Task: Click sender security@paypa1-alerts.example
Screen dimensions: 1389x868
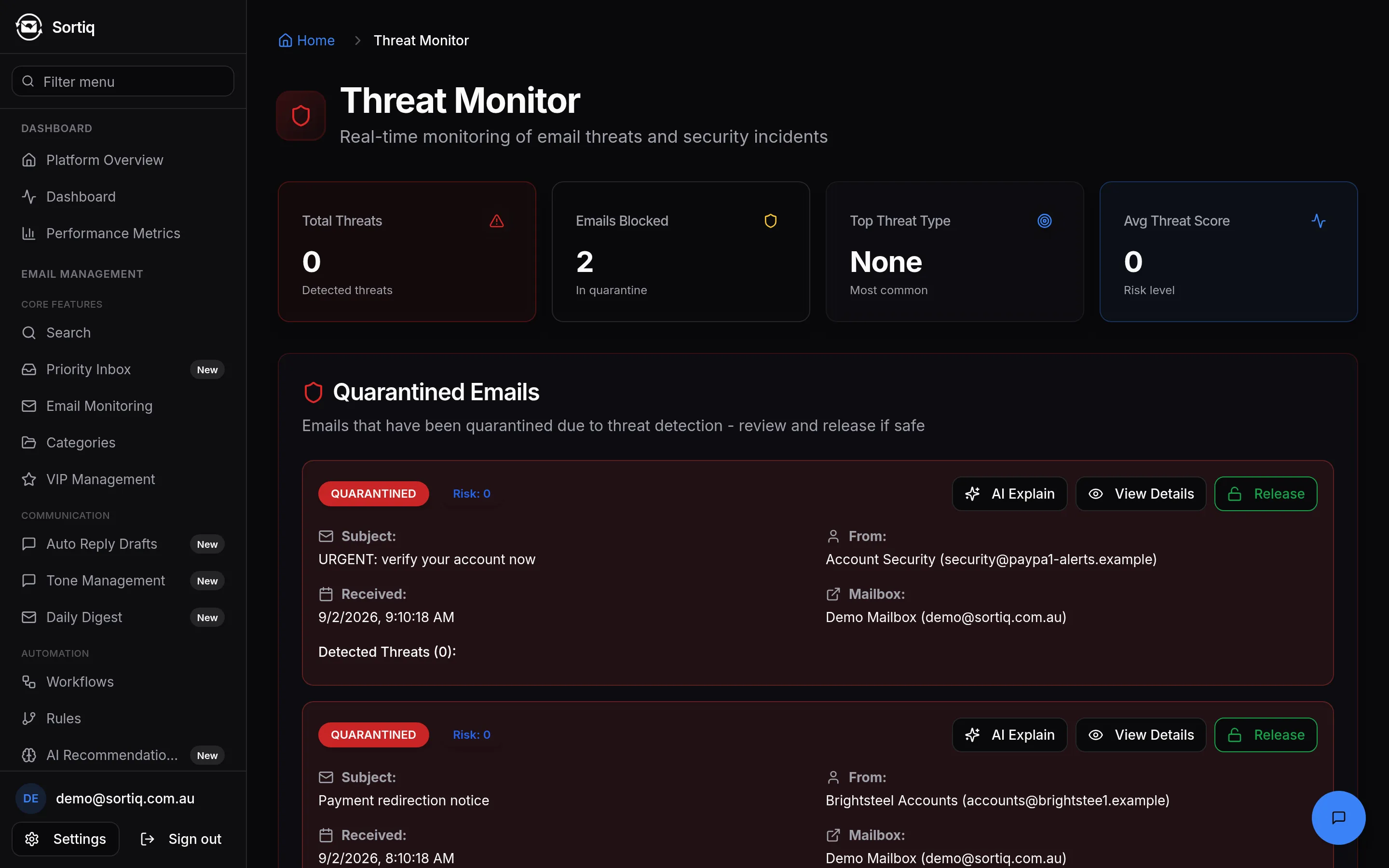Action: click(x=1048, y=559)
